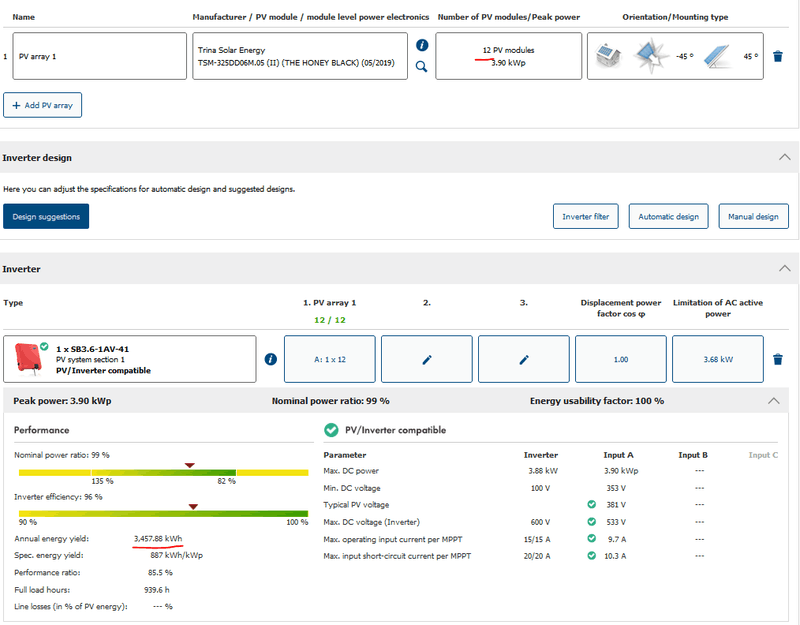Add a new PV array
The image size is (800, 625).
[x=43, y=105]
